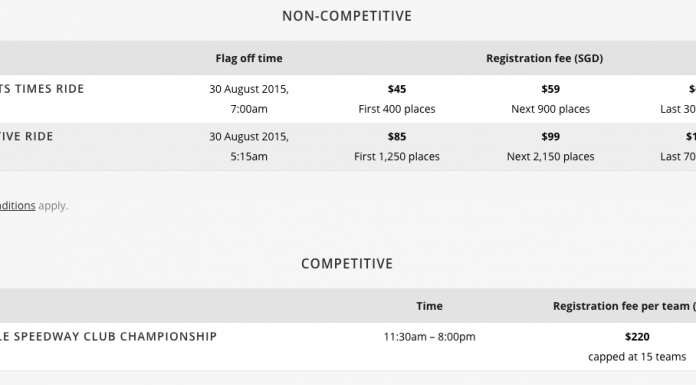The width and height of the screenshot is (696, 385).
Task: Select the $85 ride price
Action: (397, 136)
